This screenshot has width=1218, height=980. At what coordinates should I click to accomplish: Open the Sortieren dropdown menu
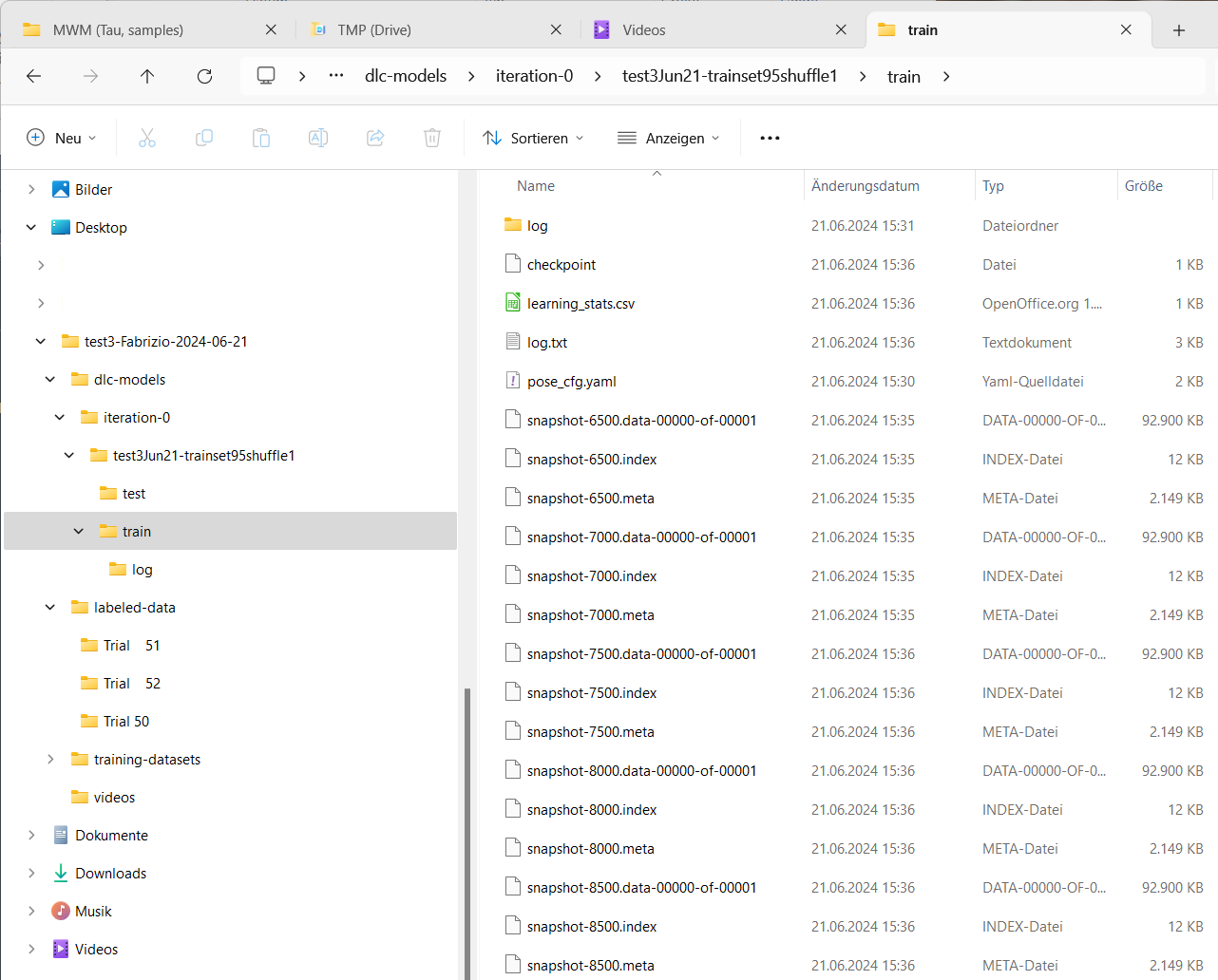click(x=533, y=138)
